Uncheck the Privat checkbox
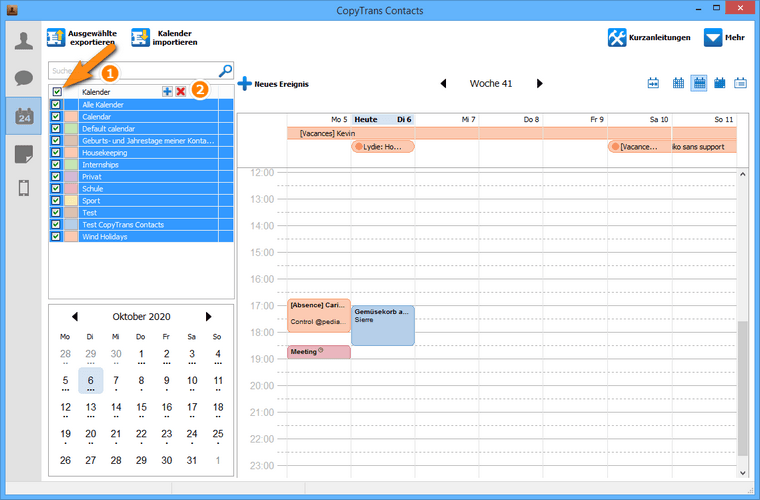760x500 pixels. pyautogui.click(x=56, y=176)
